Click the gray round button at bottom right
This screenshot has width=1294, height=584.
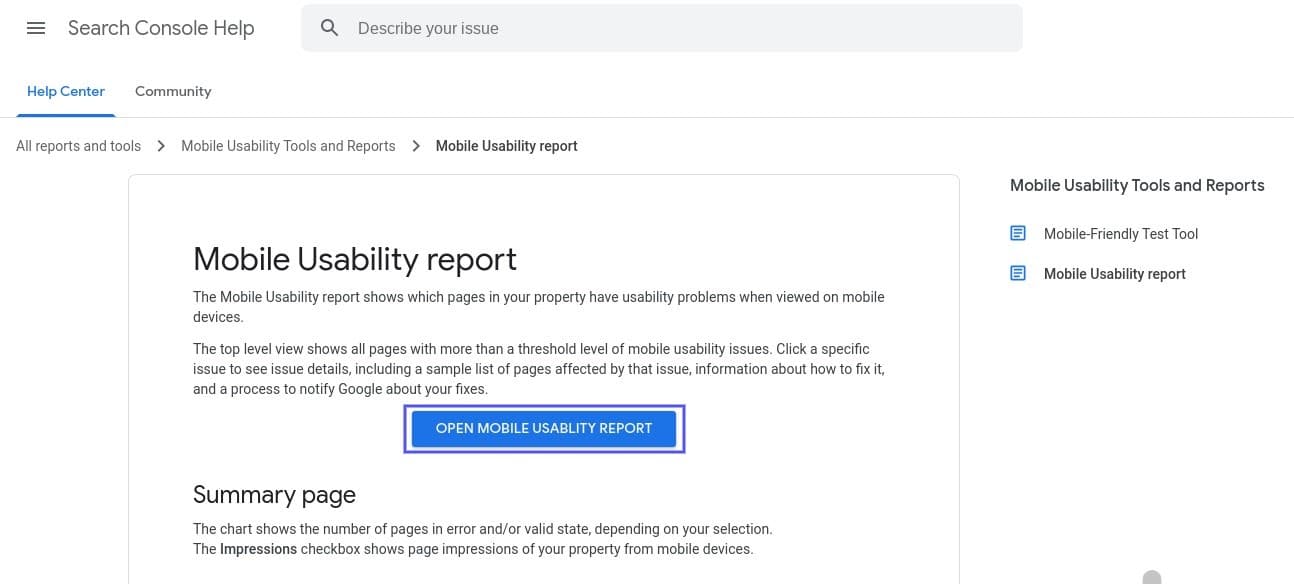pyautogui.click(x=1152, y=577)
